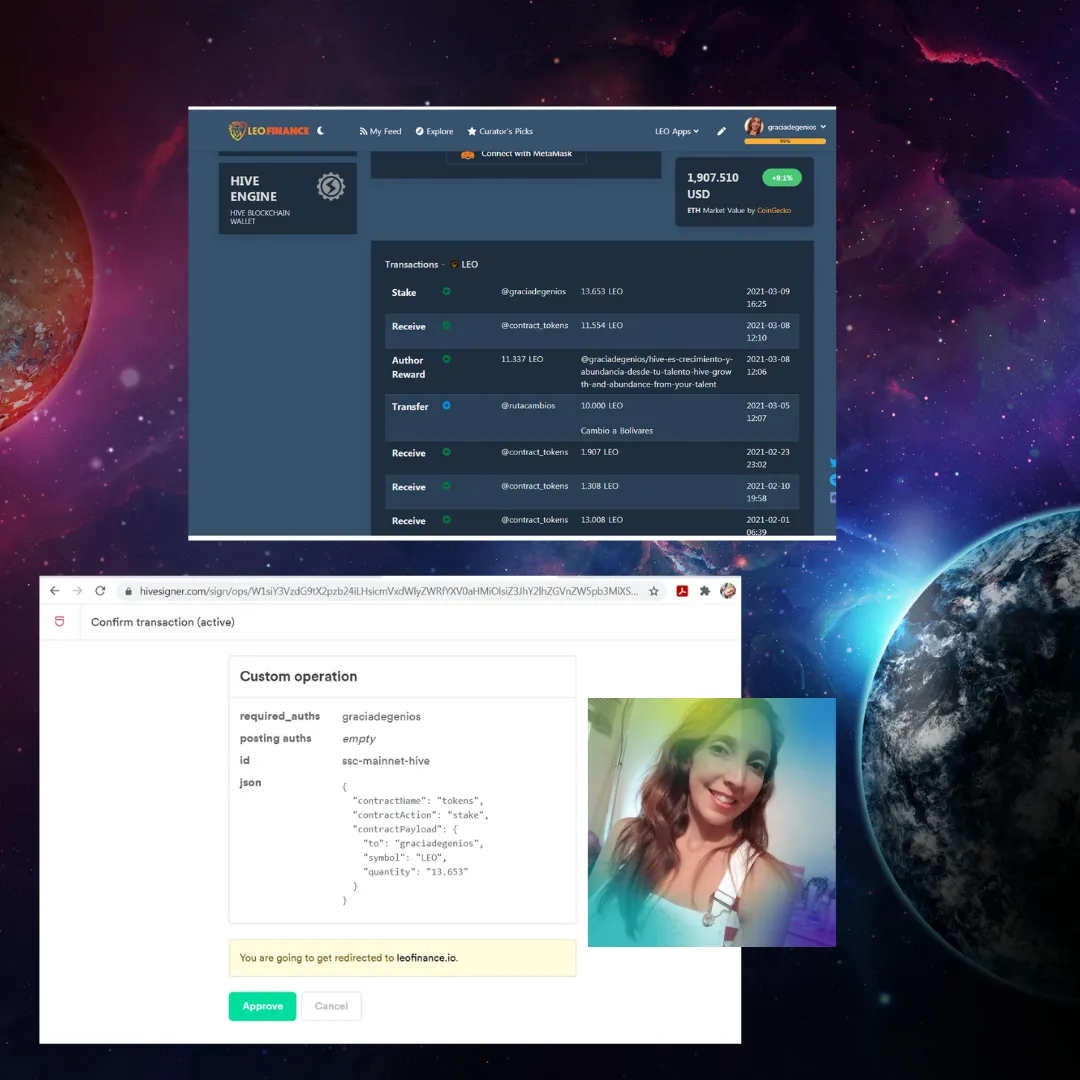Image resolution: width=1080 pixels, height=1080 pixels.
Task: Click the Author Reward status icon
Action: (446, 359)
